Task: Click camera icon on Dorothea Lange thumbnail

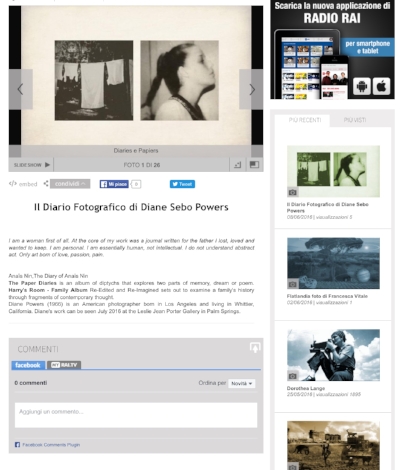Action: pos(293,376)
